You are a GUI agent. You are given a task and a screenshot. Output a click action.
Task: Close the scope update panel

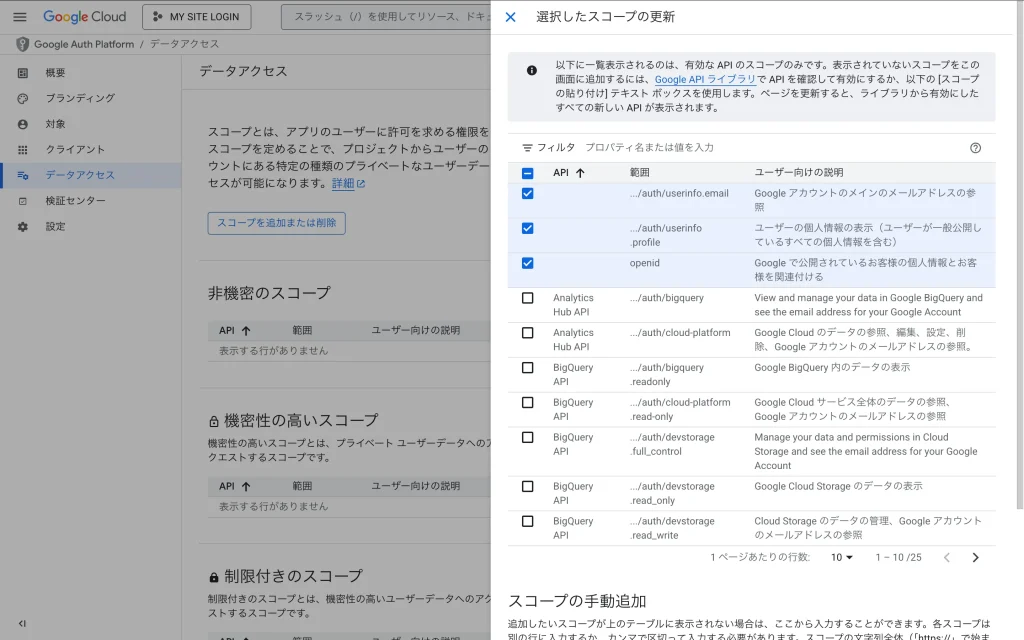click(511, 17)
